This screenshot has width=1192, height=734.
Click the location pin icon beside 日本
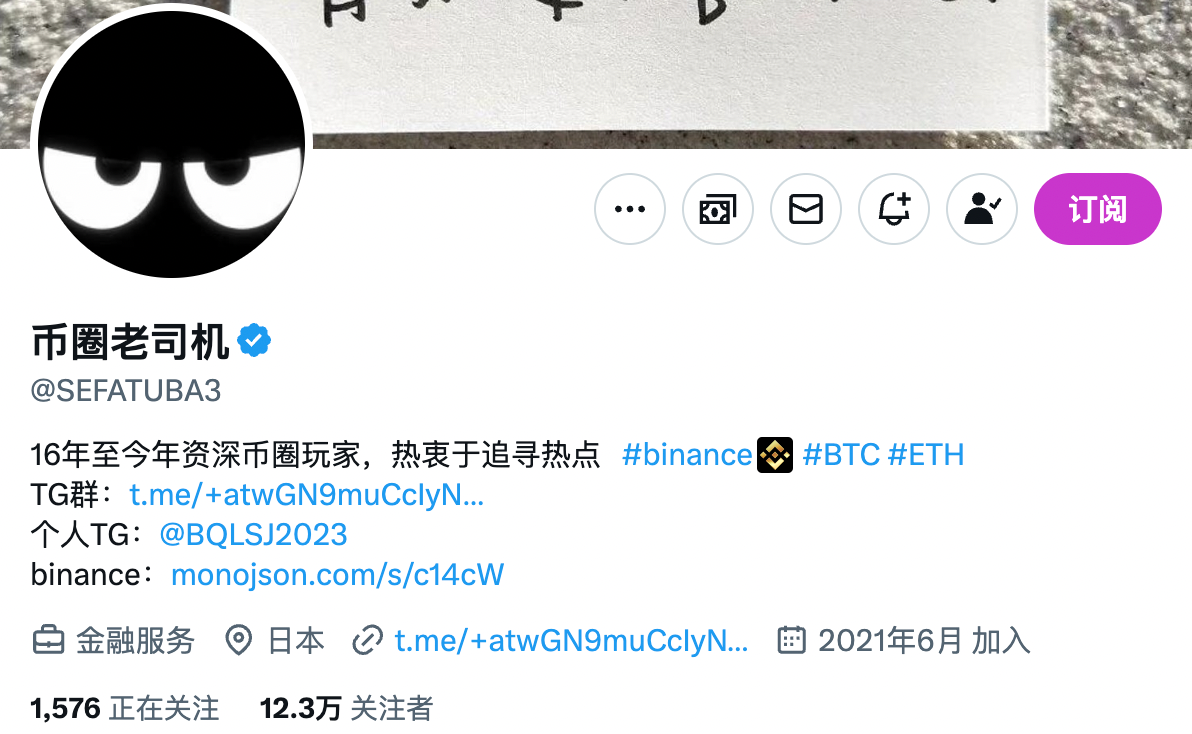239,641
